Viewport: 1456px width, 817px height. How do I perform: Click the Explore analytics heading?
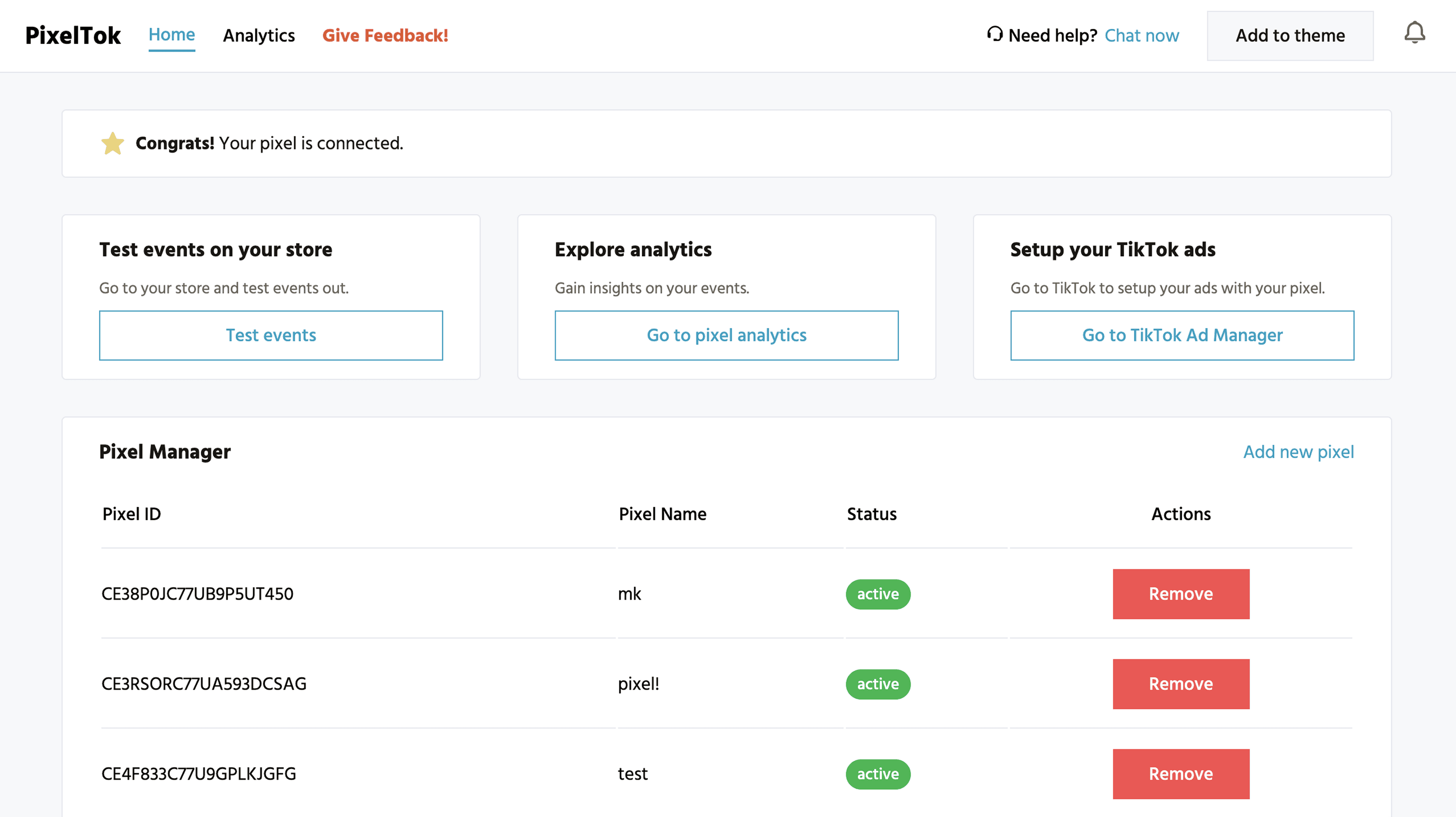coord(633,249)
